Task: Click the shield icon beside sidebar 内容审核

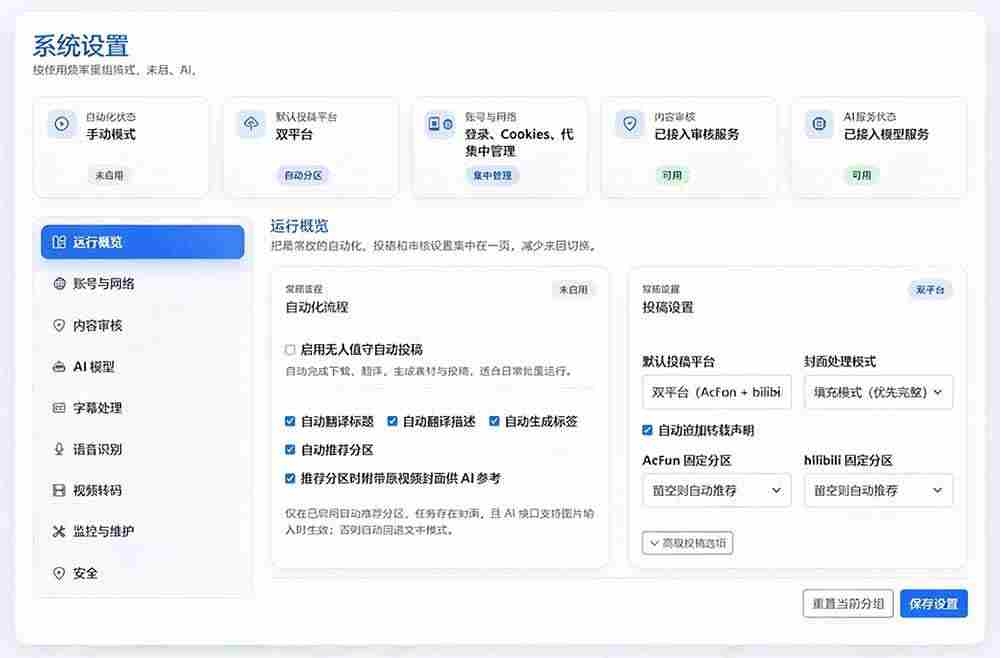Action: pyautogui.click(x=59, y=325)
